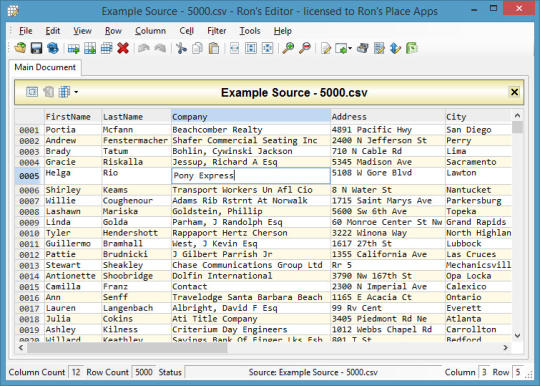This screenshot has height=386, width=540.
Task: Click the copy pages icon
Action: pyautogui.click(x=197, y=48)
